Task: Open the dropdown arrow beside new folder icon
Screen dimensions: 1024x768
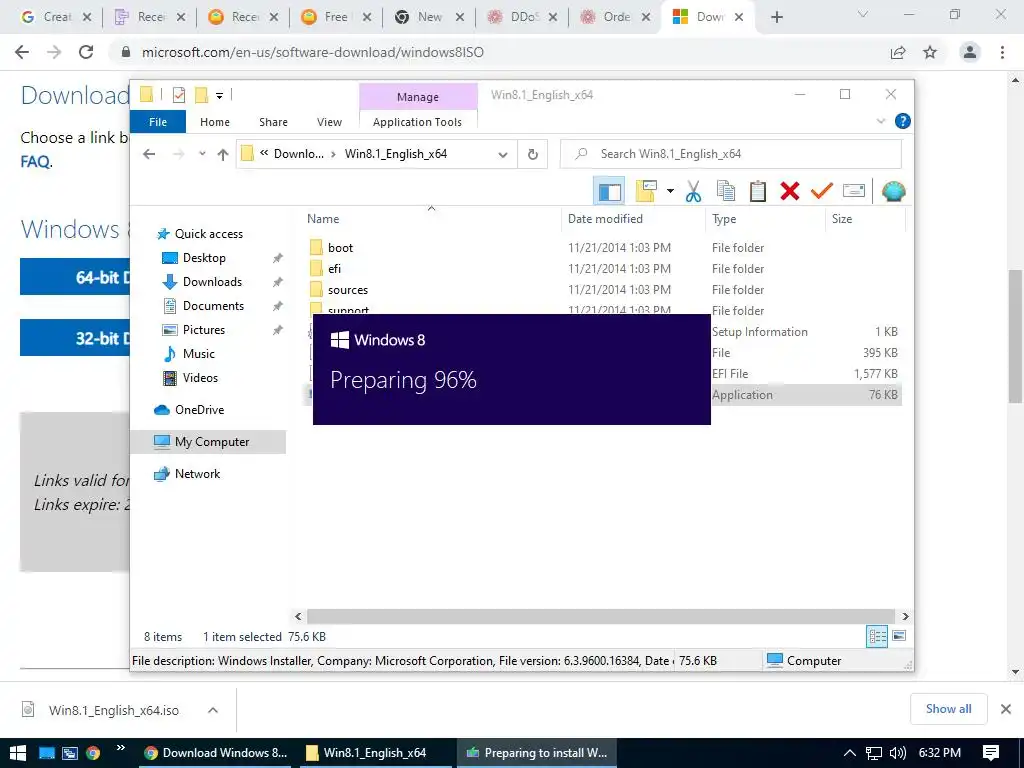Action: click(670, 191)
